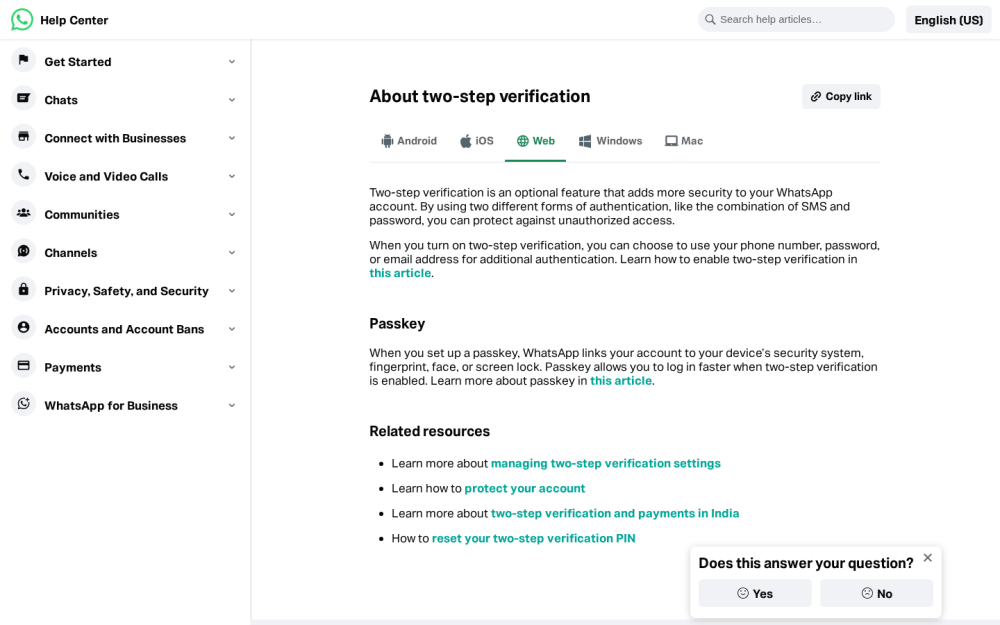Viewport: 1000px width, 625px height.
Task: Expand Privacy, Safety, and Security chevron
Action: pyautogui.click(x=232, y=291)
